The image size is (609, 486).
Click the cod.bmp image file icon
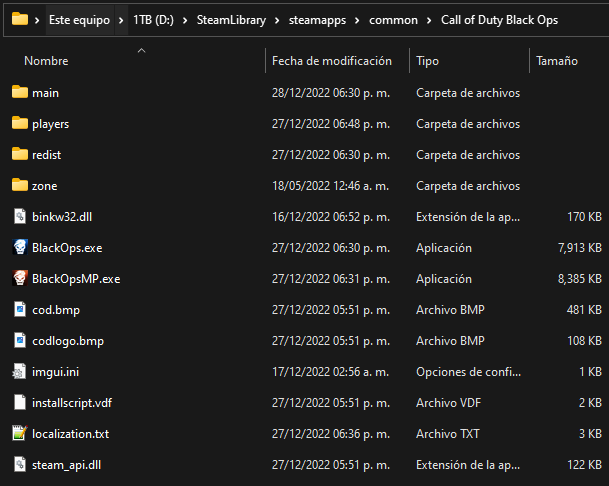click(x=20, y=309)
